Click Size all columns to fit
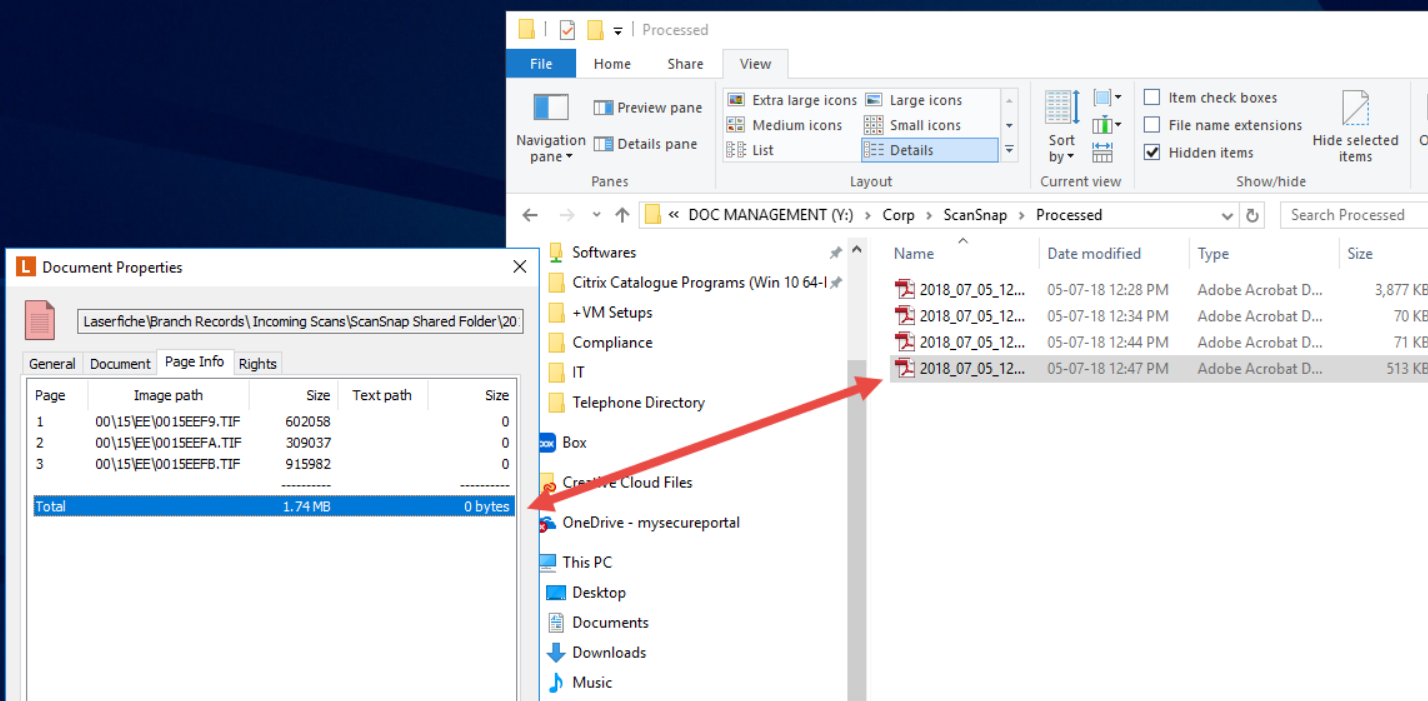 click(x=1103, y=152)
